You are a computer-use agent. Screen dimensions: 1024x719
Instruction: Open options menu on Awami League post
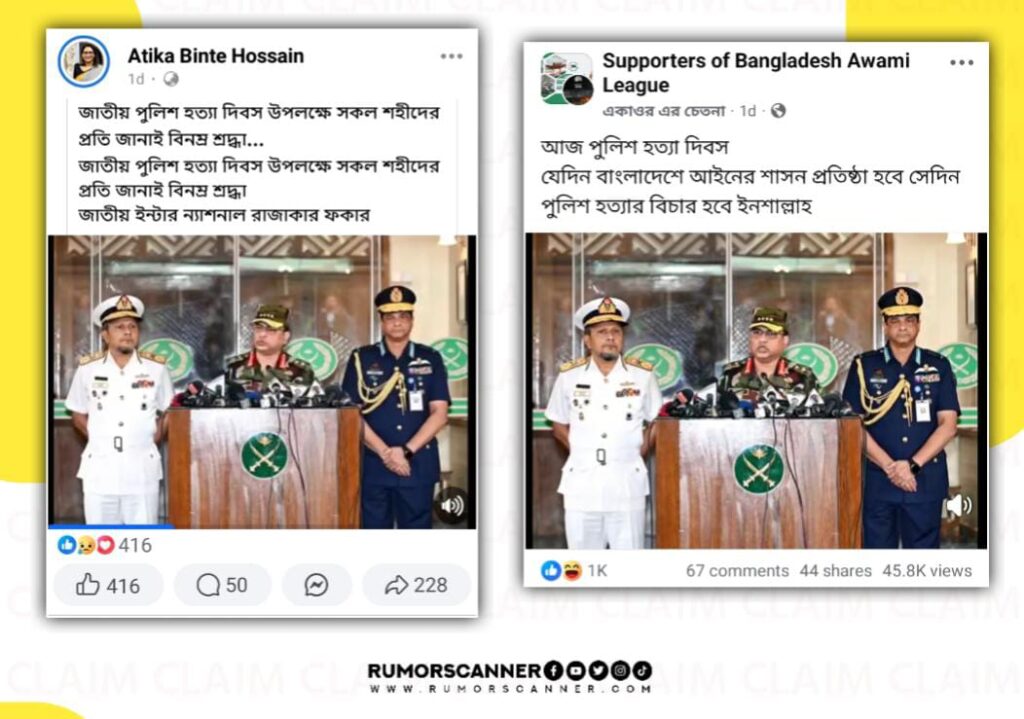tap(961, 63)
